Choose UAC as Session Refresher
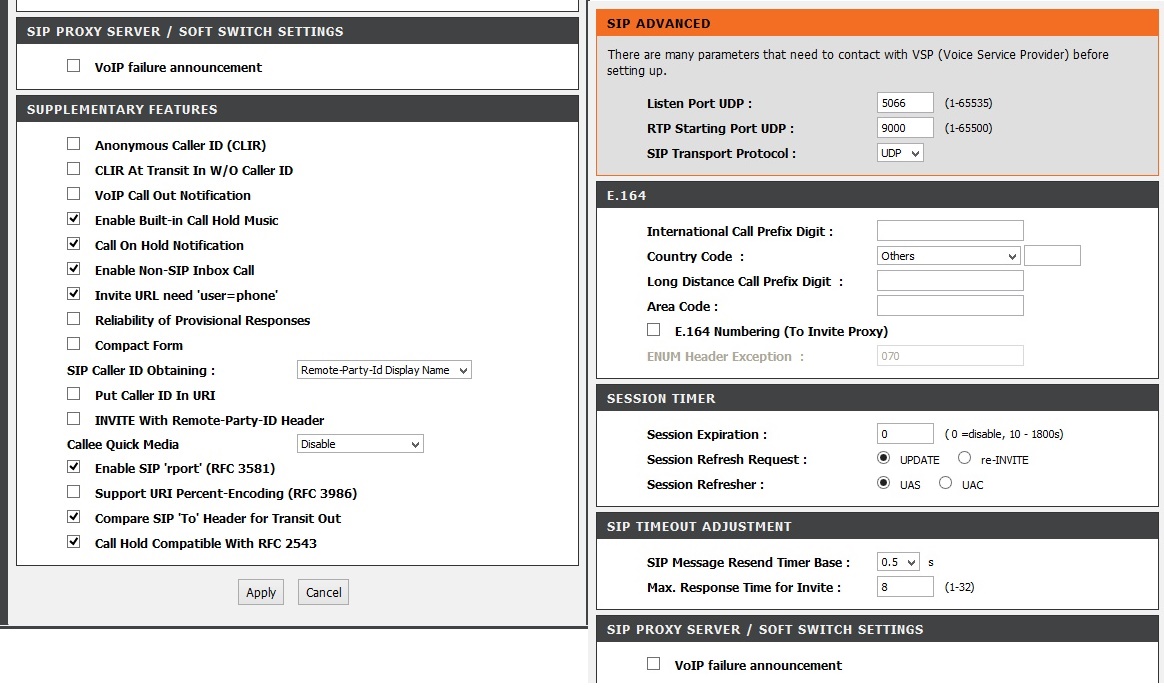 (945, 484)
